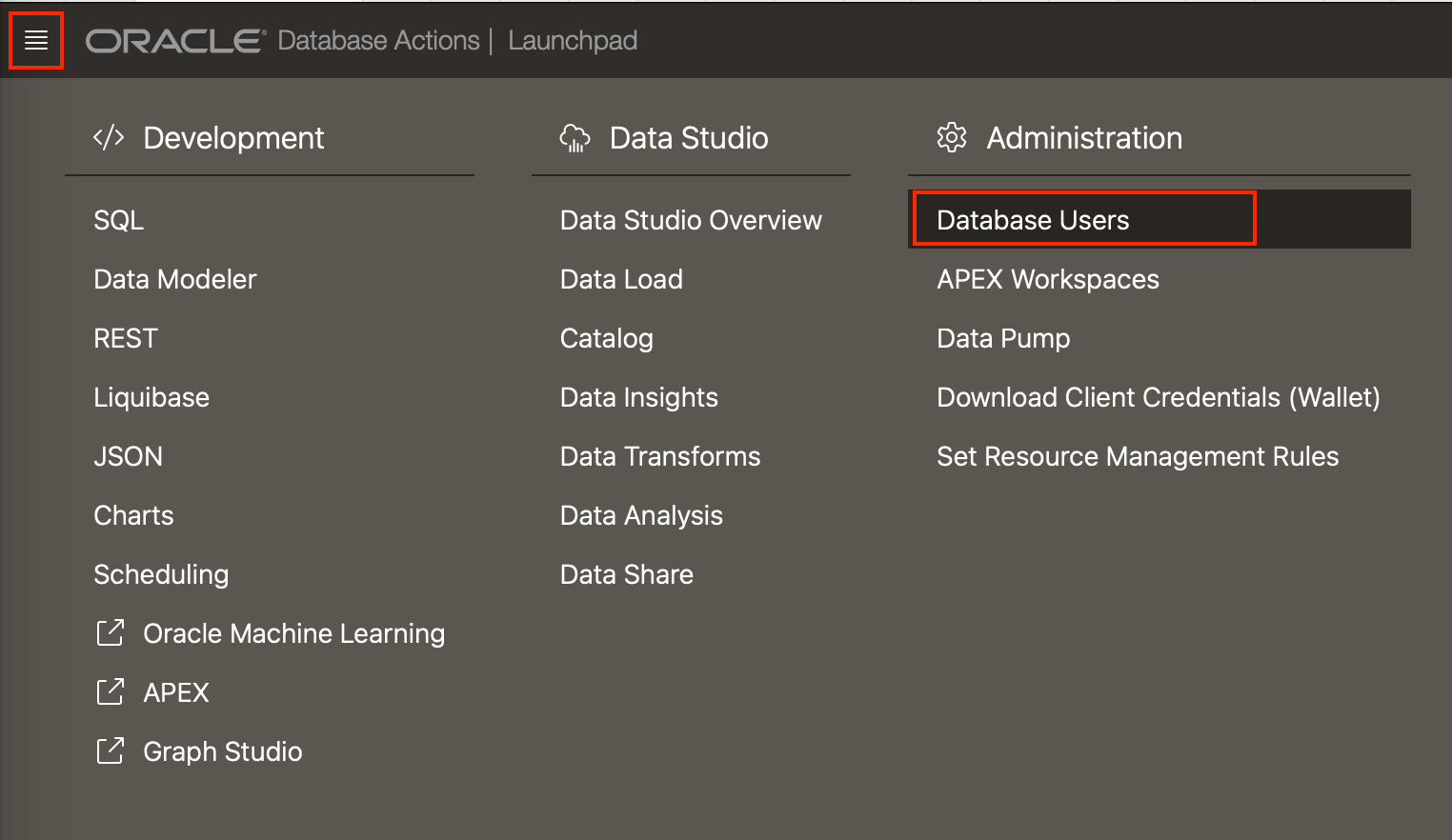Image resolution: width=1452 pixels, height=840 pixels.
Task: Open APEX Workspaces
Action: 1048,279
